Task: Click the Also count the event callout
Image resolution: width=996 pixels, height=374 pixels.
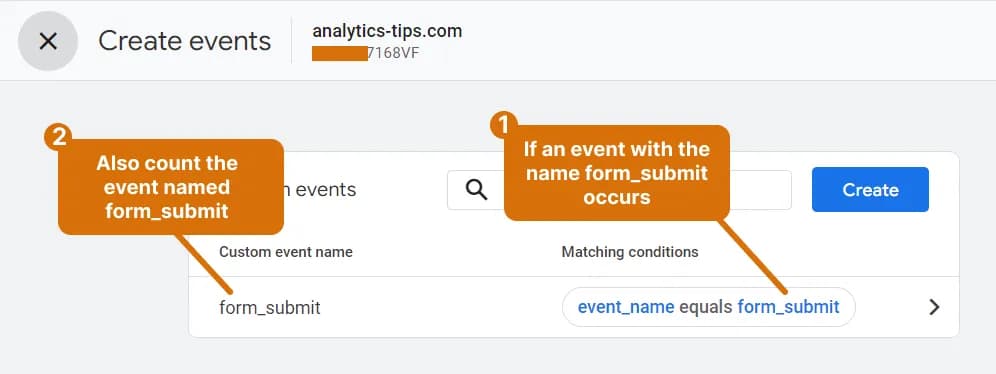Action: point(170,187)
